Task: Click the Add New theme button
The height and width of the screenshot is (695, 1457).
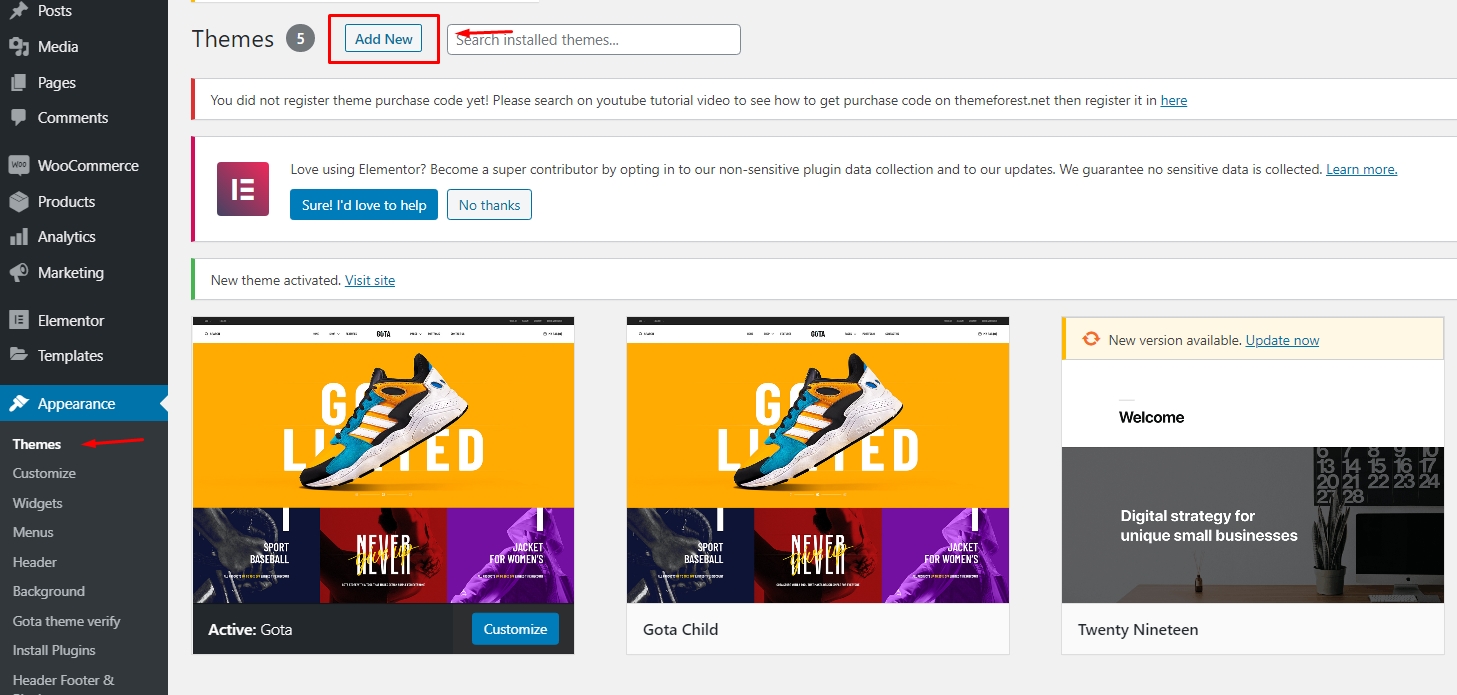Action: pos(384,39)
